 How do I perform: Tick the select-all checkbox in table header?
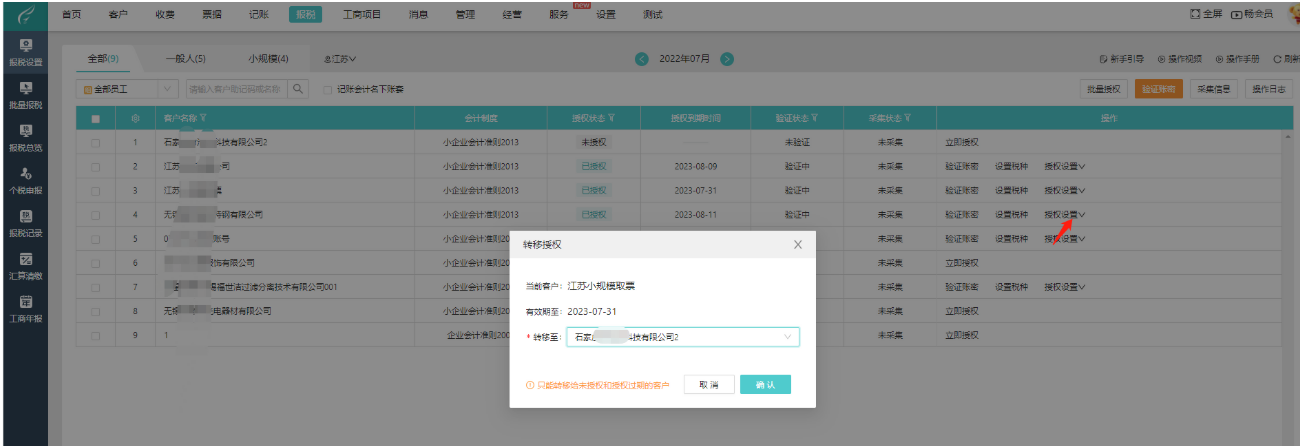point(96,119)
